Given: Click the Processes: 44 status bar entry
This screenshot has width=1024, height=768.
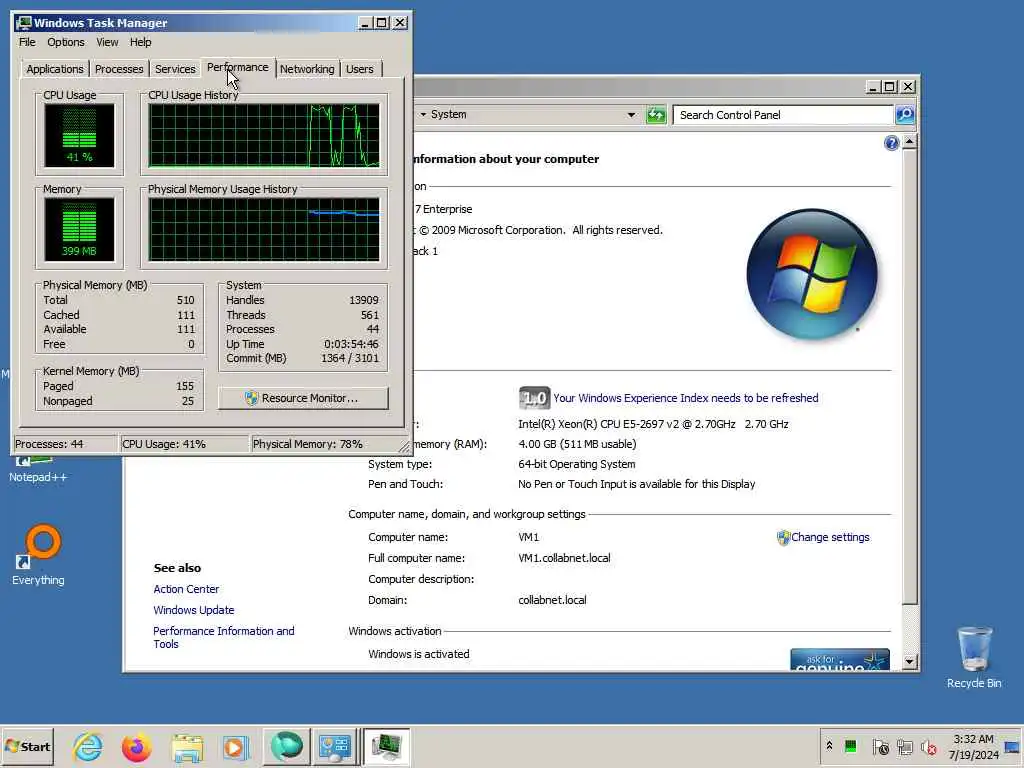Looking at the screenshot, I should pos(65,444).
